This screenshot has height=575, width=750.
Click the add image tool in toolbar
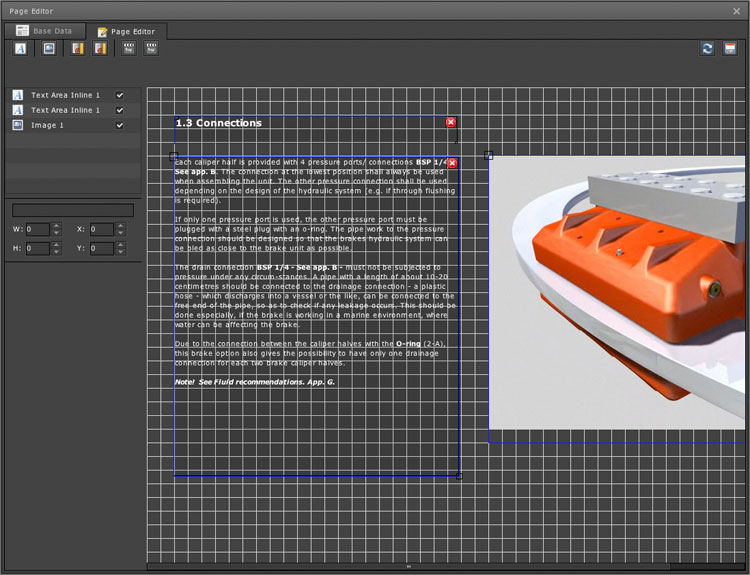tap(48, 48)
